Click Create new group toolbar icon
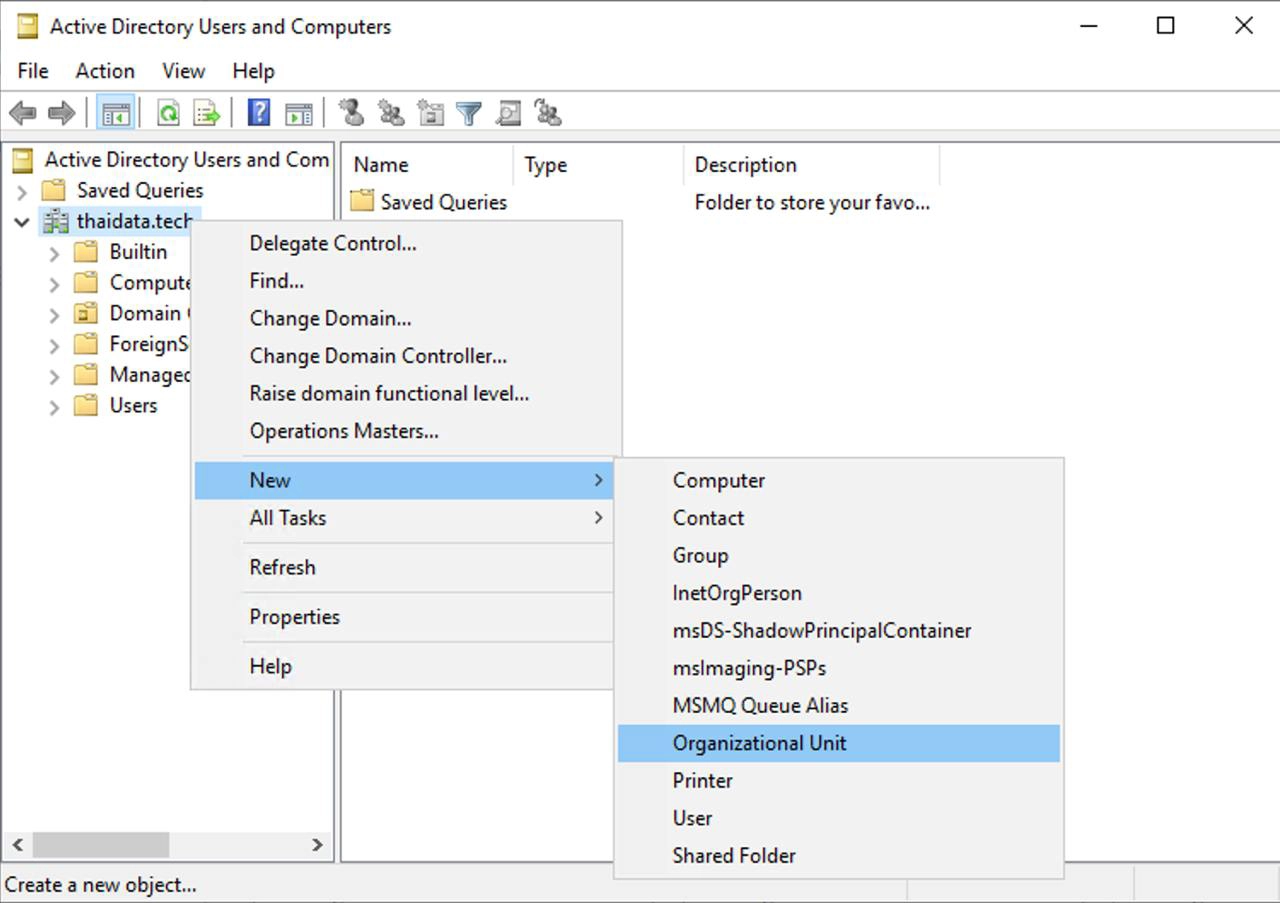This screenshot has height=903, width=1280. coord(391,113)
